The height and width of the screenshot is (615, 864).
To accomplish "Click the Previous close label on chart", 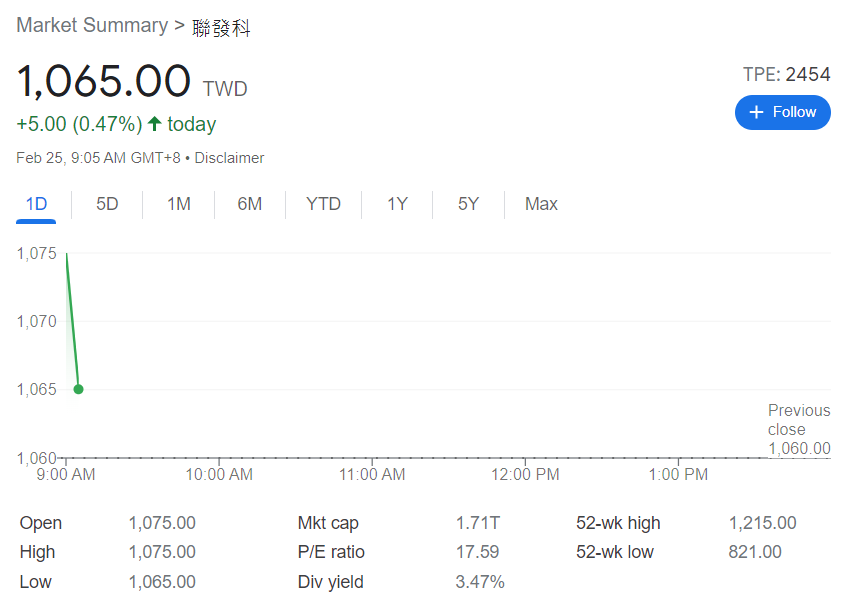I will coord(798,420).
